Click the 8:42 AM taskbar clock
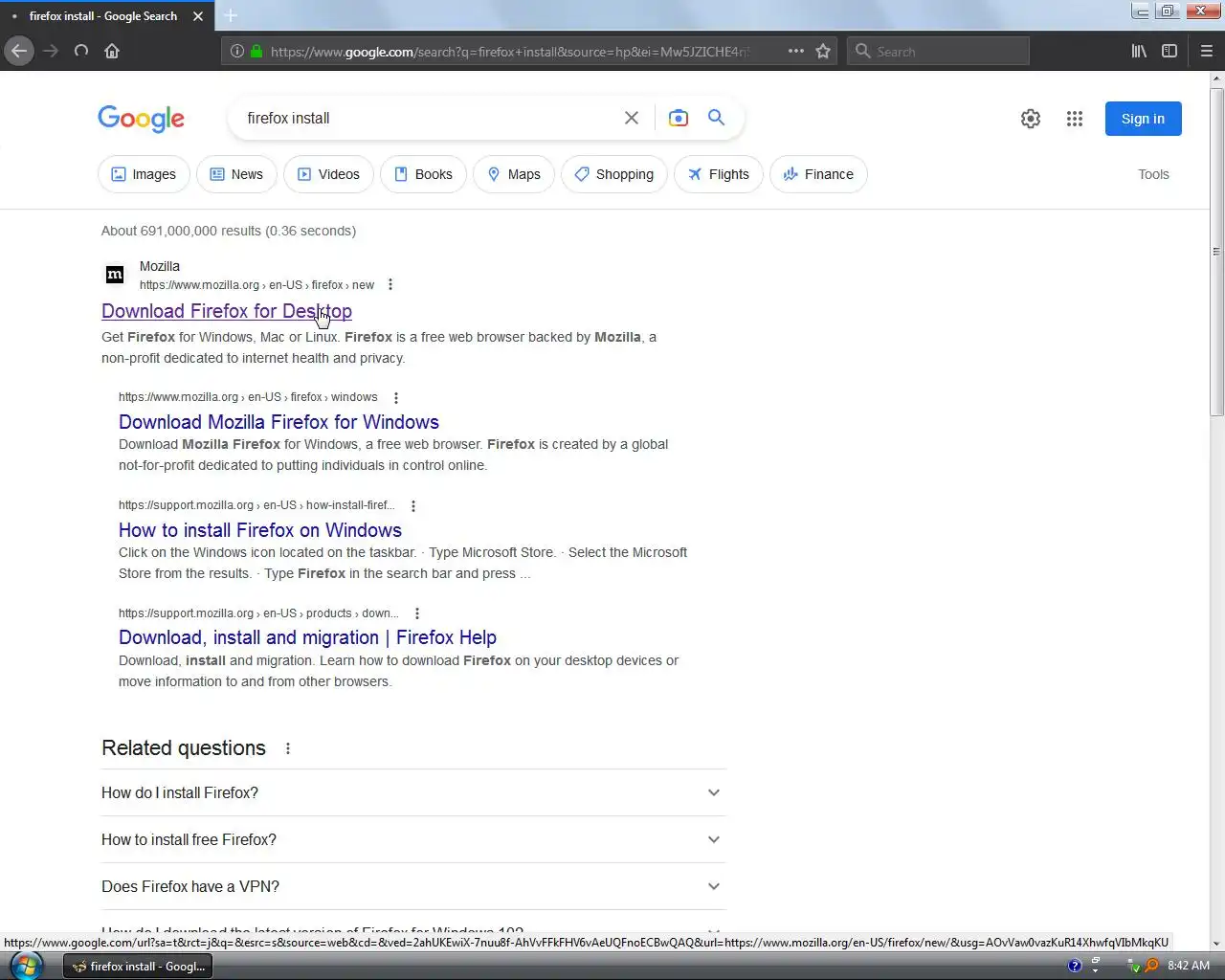Viewport: 1225px width, 980px height. pos(1189,966)
